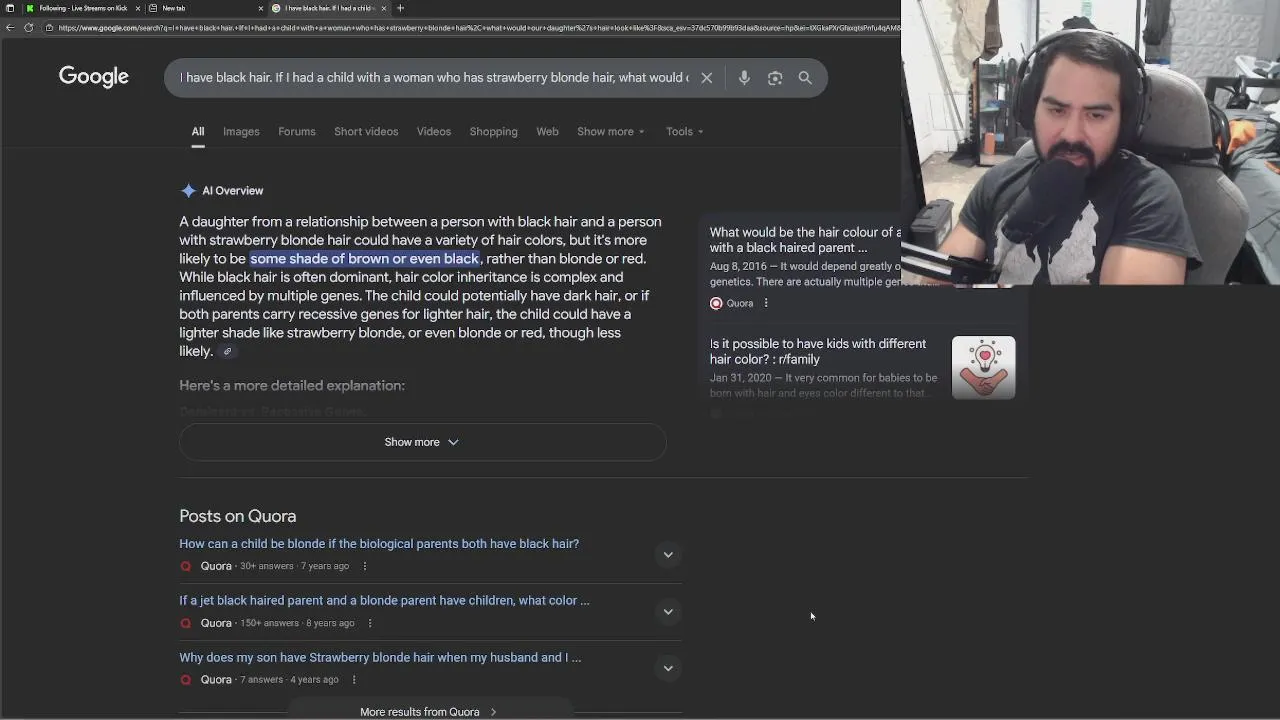
Task: Open the Tools dropdown
Action: [685, 132]
